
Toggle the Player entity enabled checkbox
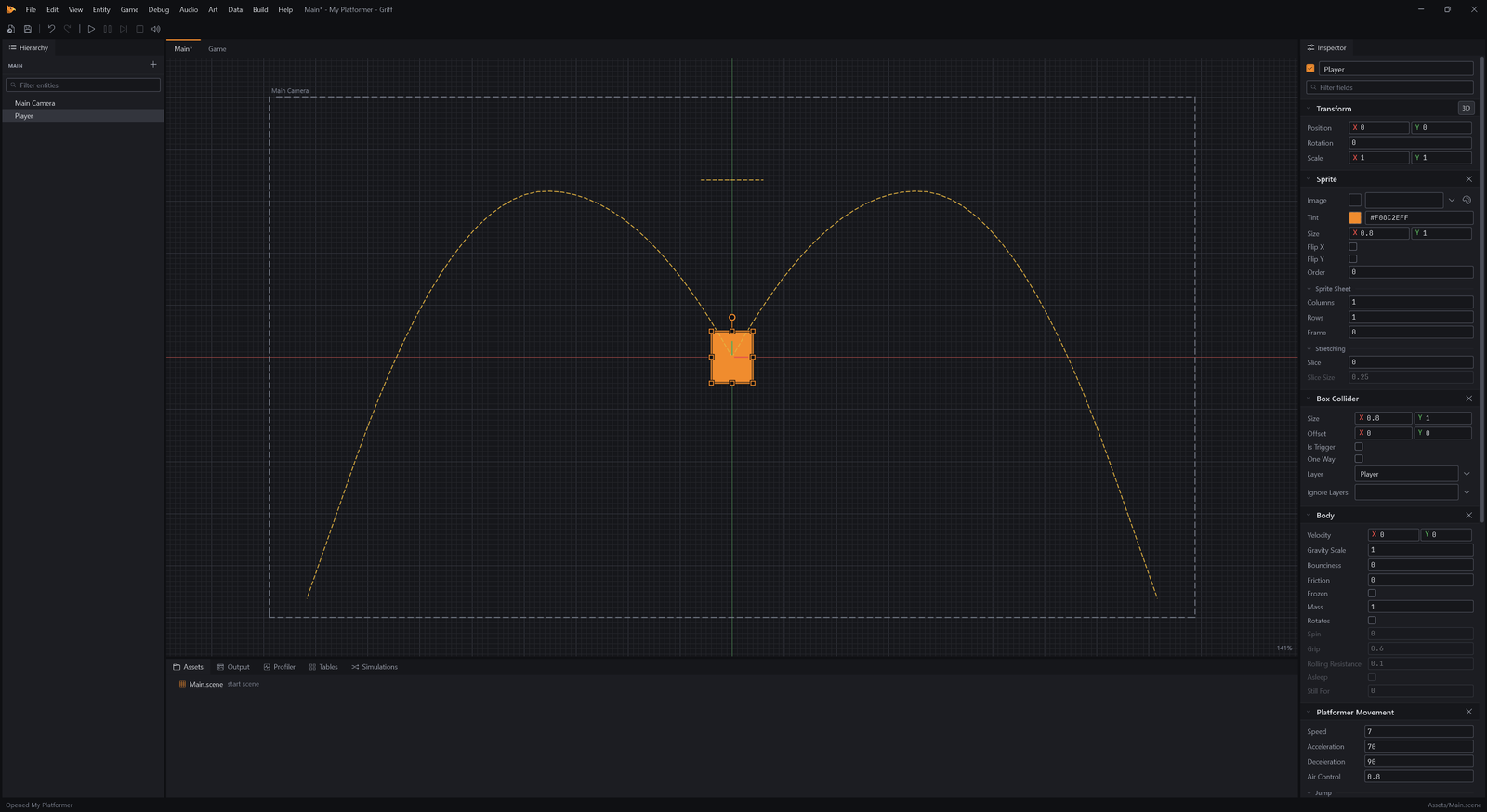(1310, 69)
